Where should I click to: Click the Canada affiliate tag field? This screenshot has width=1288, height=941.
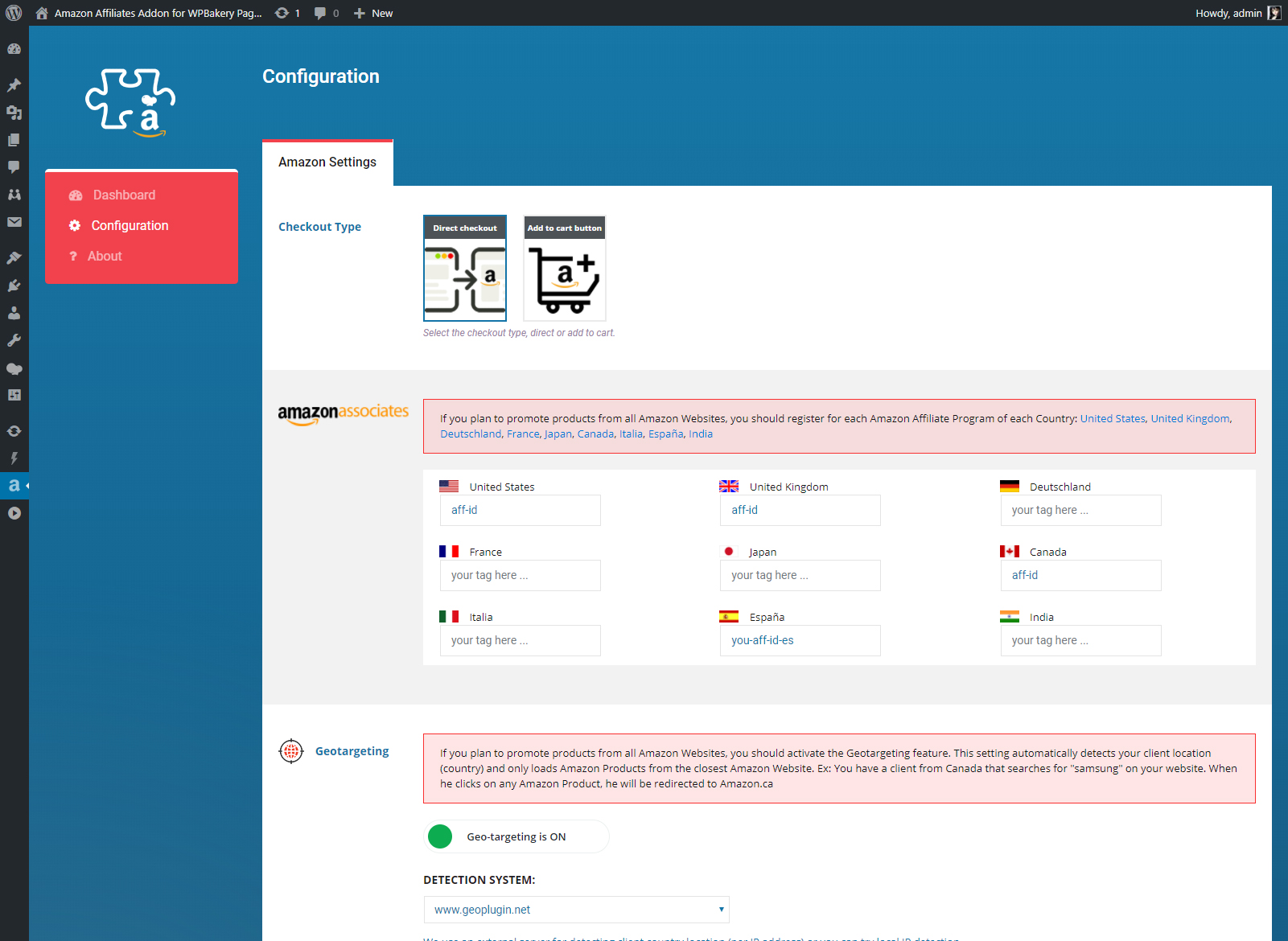(1081, 575)
